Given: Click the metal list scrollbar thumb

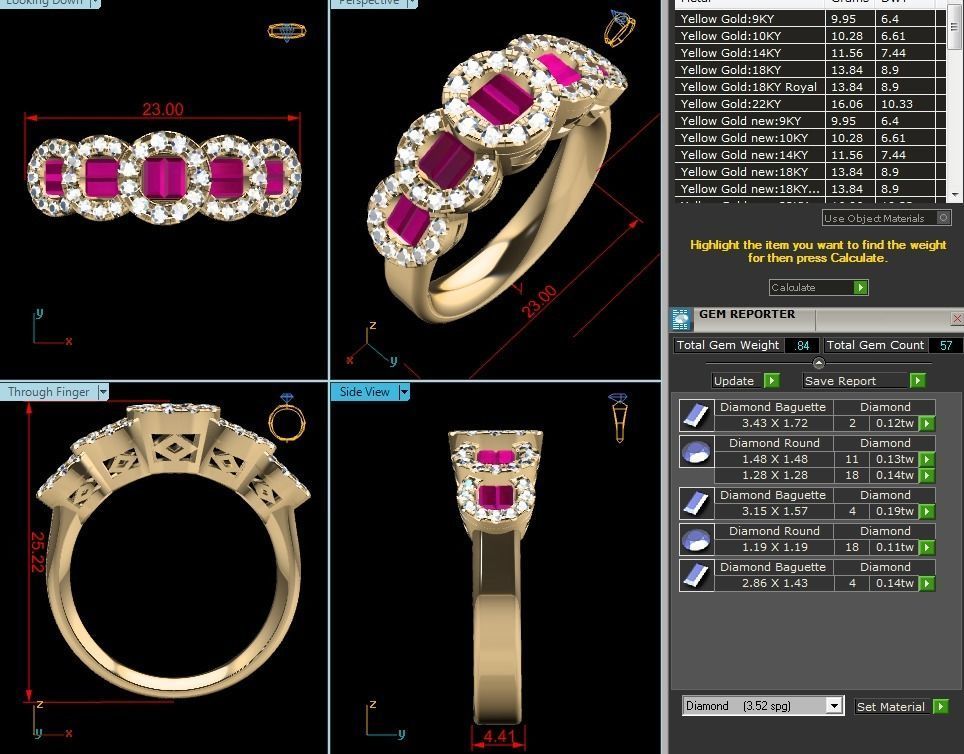Looking at the screenshot, I should click(955, 28).
